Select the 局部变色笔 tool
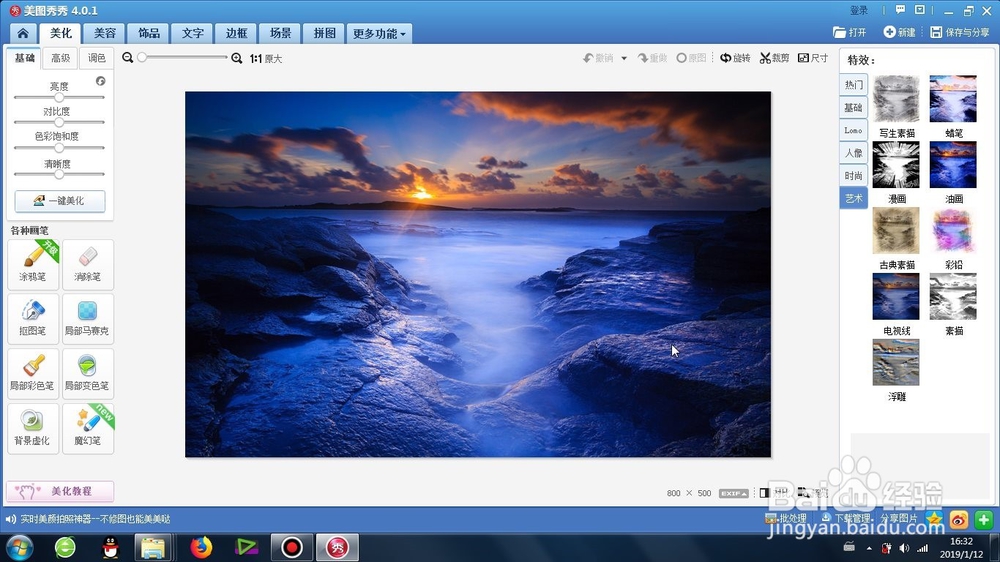The height and width of the screenshot is (562, 1000). tap(88, 373)
